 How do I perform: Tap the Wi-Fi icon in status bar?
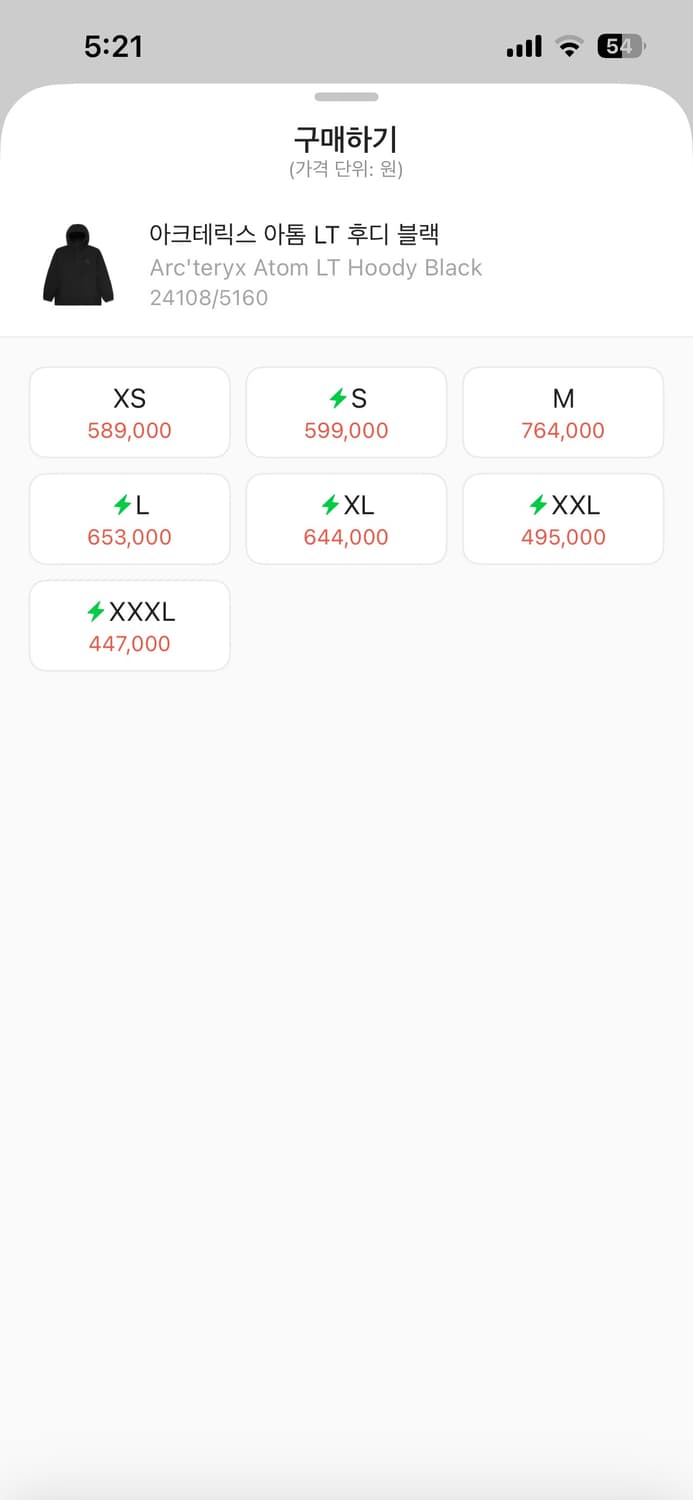[x=570, y=46]
